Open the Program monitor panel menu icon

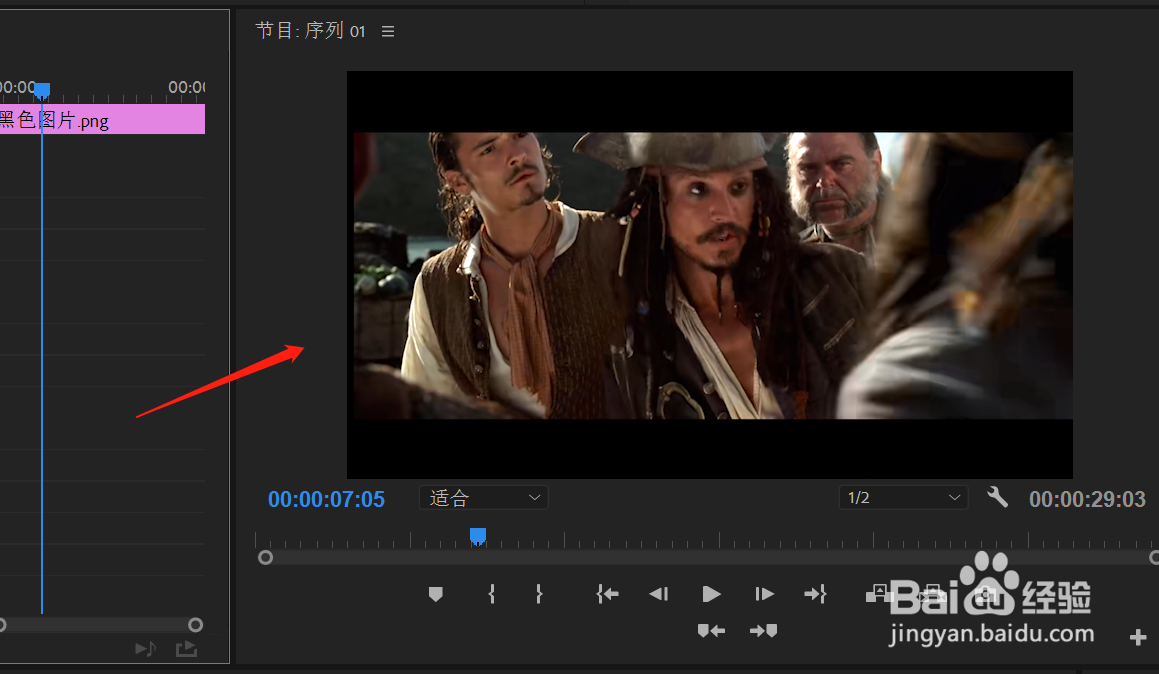click(x=388, y=32)
